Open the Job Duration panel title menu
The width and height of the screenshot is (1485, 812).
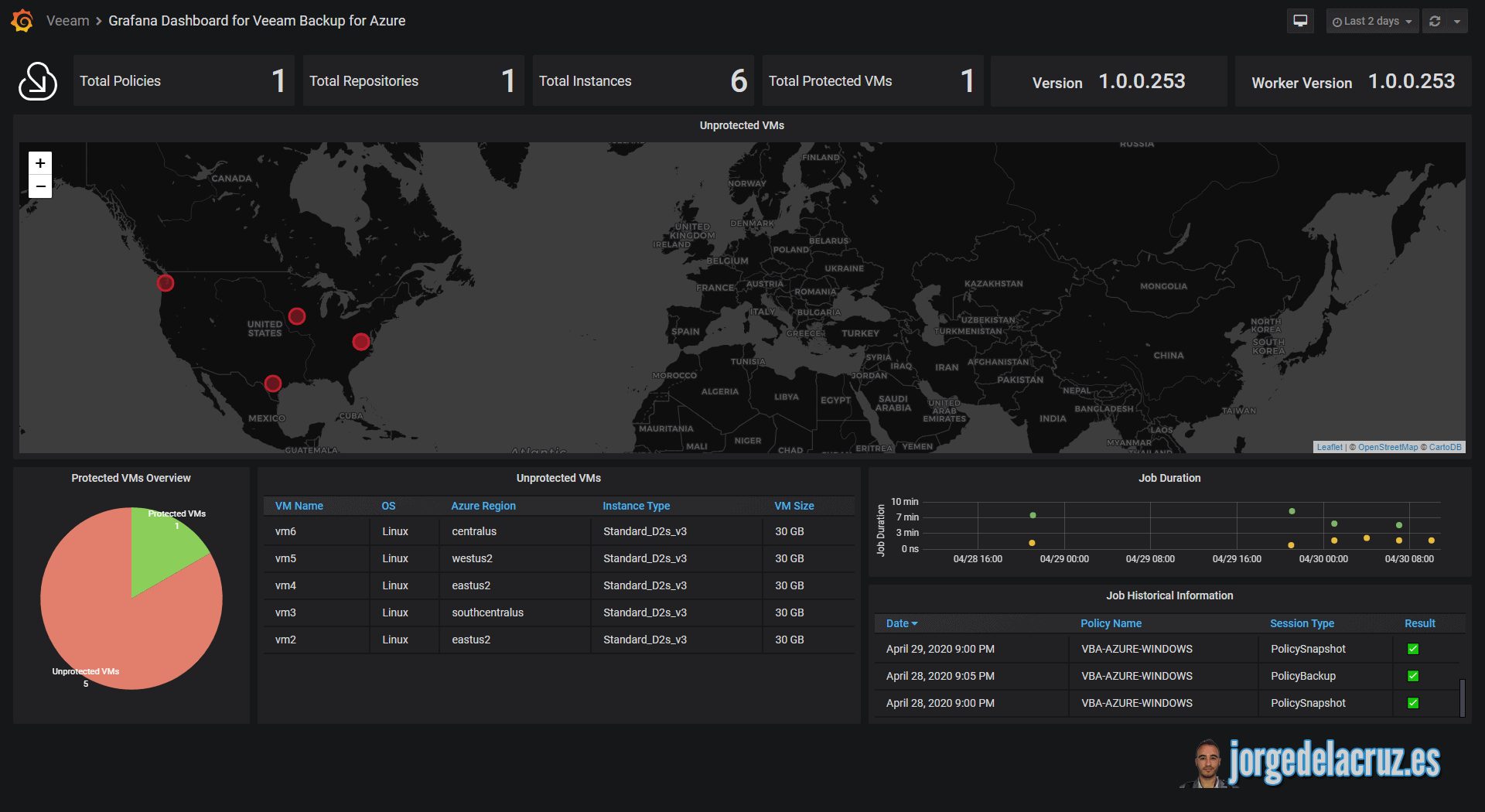pyautogui.click(x=1169, y=478)
